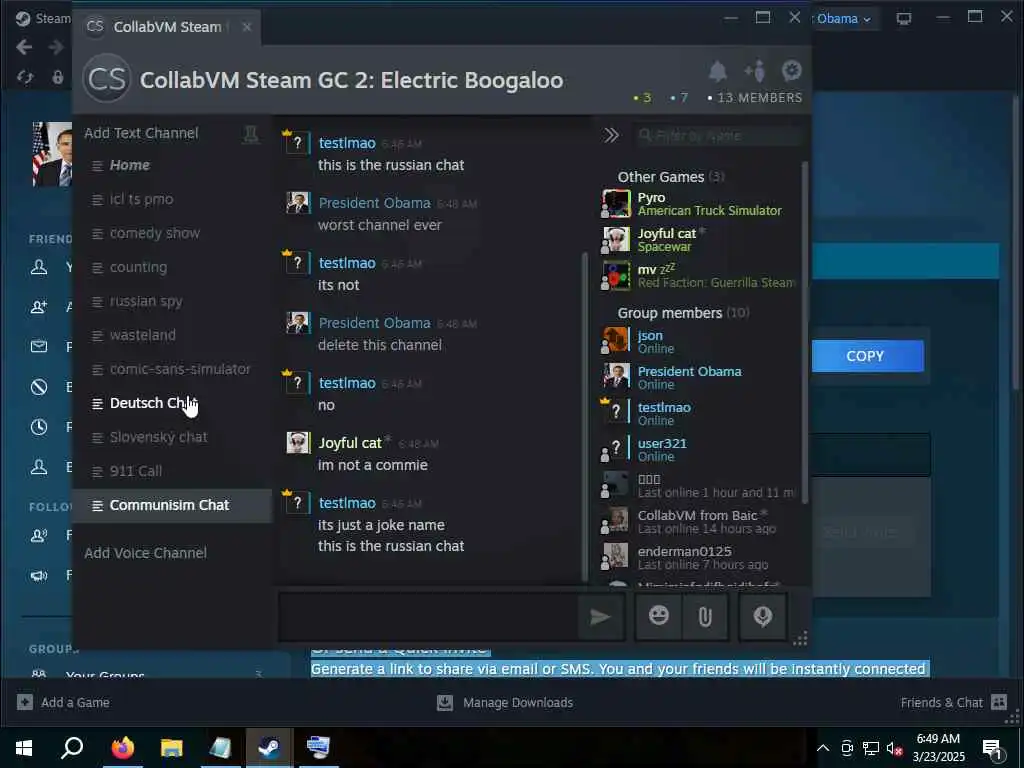Open the Windows notification center icon

pos(992,749)
